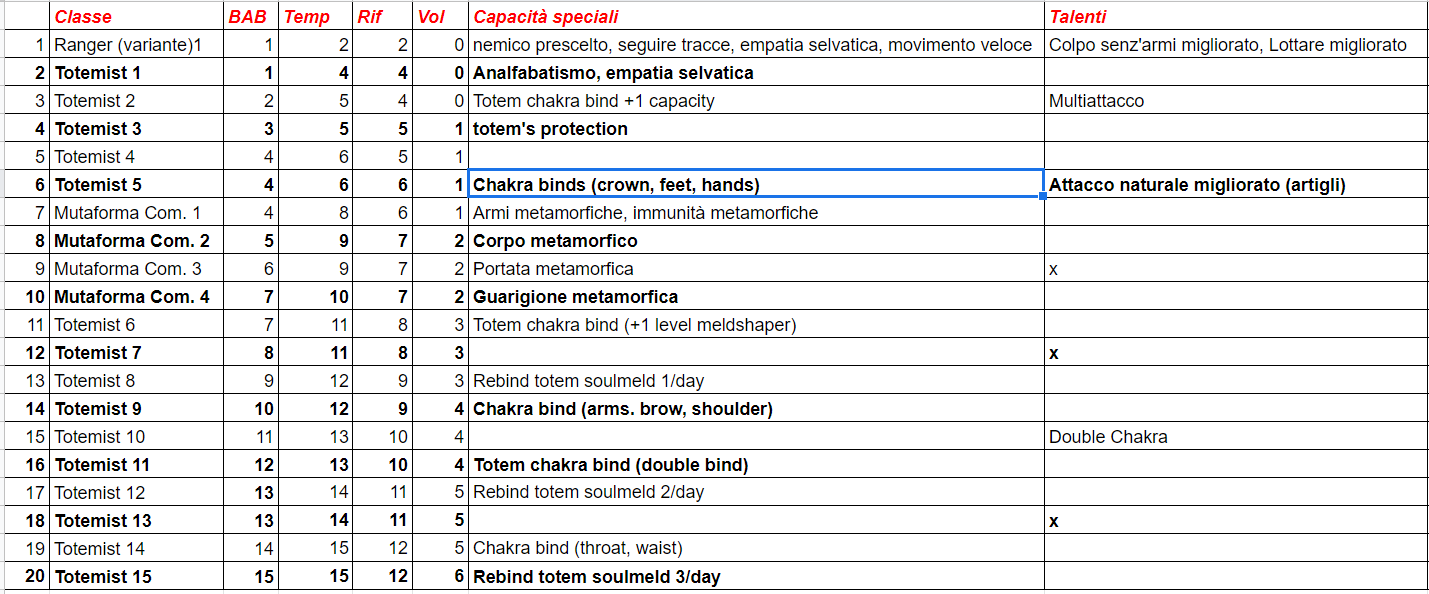This screenshot has height=594, width=1429.
Task: Select the 'Vol' column header
Action: pyautogui.click(x=440, y=17)
